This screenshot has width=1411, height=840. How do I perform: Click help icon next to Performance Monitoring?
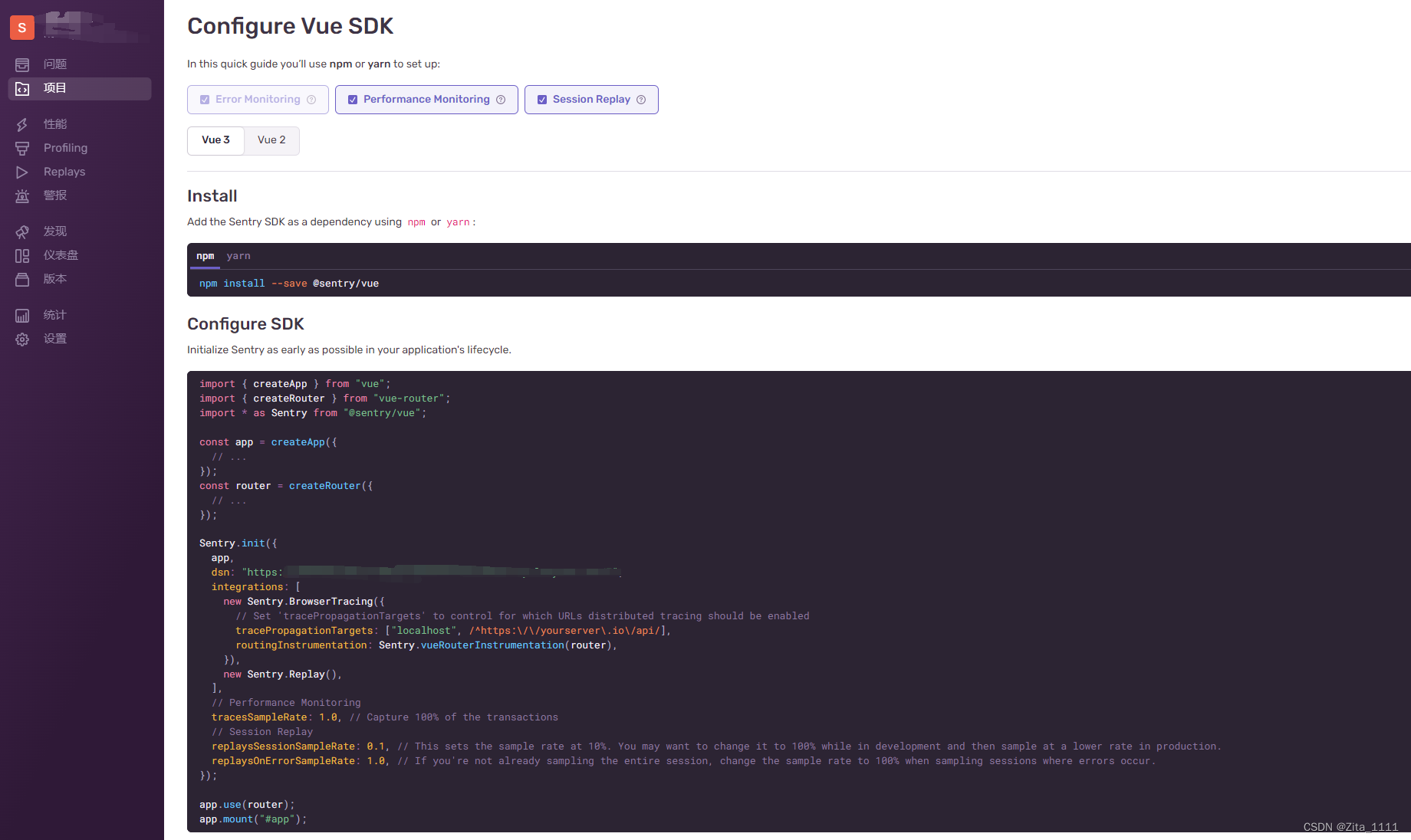click(x=501, y=100)
